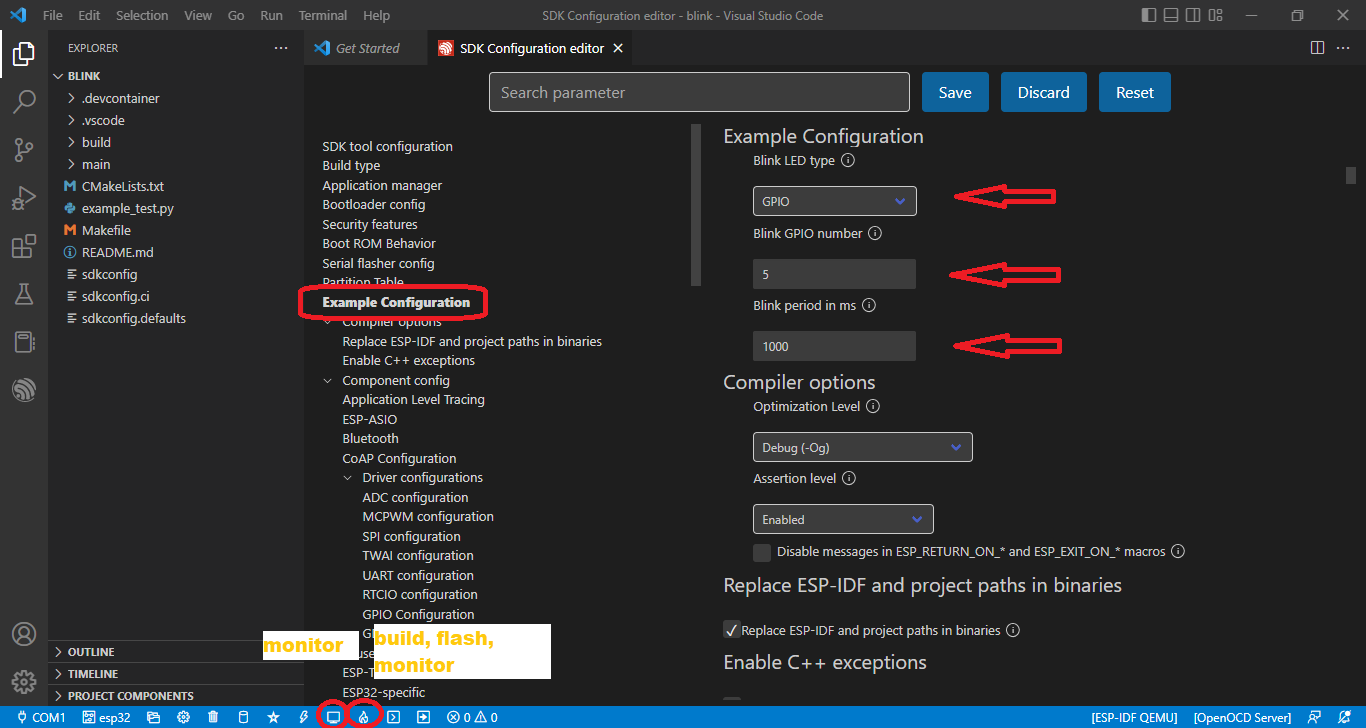Show info for Blink LED type
This screenshot has width=1366, height=728.
[848, 161]
